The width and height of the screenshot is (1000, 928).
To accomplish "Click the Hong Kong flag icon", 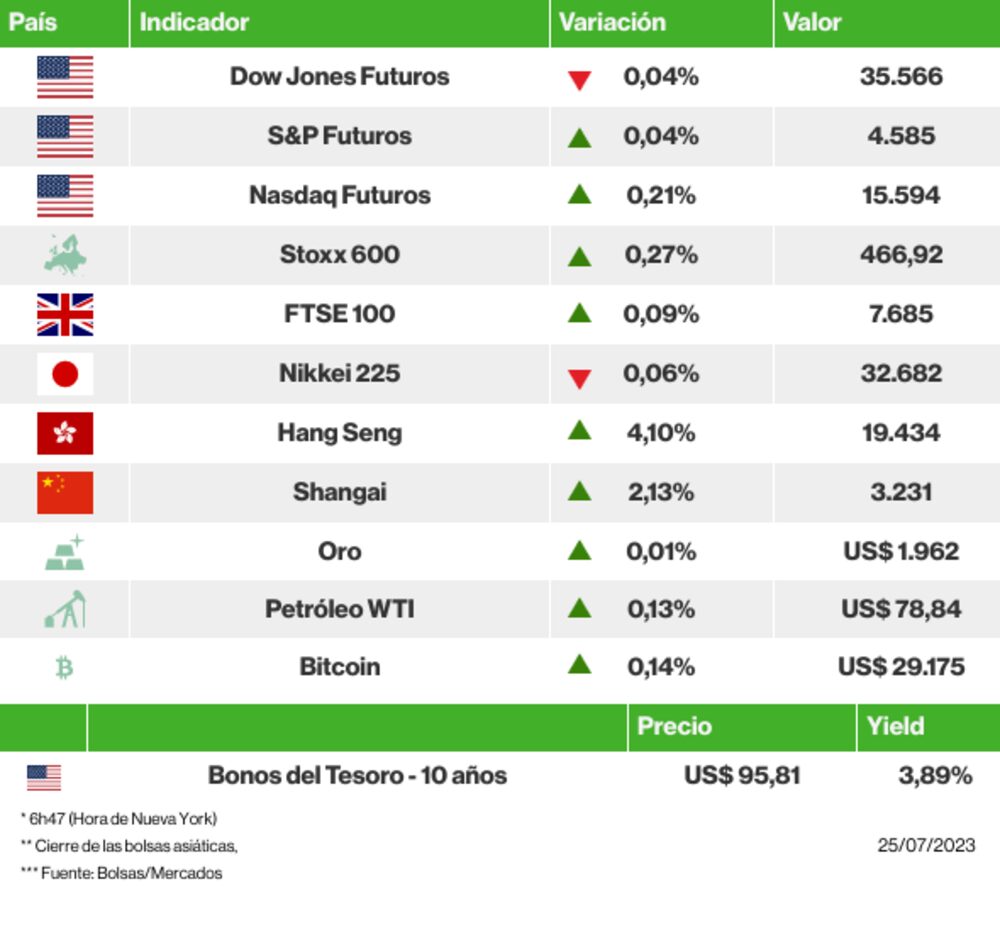I will 65,433.
